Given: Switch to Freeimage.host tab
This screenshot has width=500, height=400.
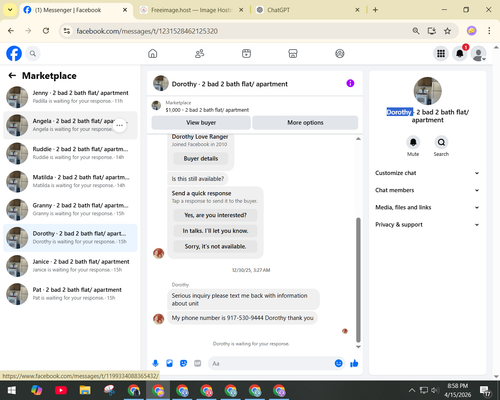Looking at the screenshot, I should click(x=191, y=10).
